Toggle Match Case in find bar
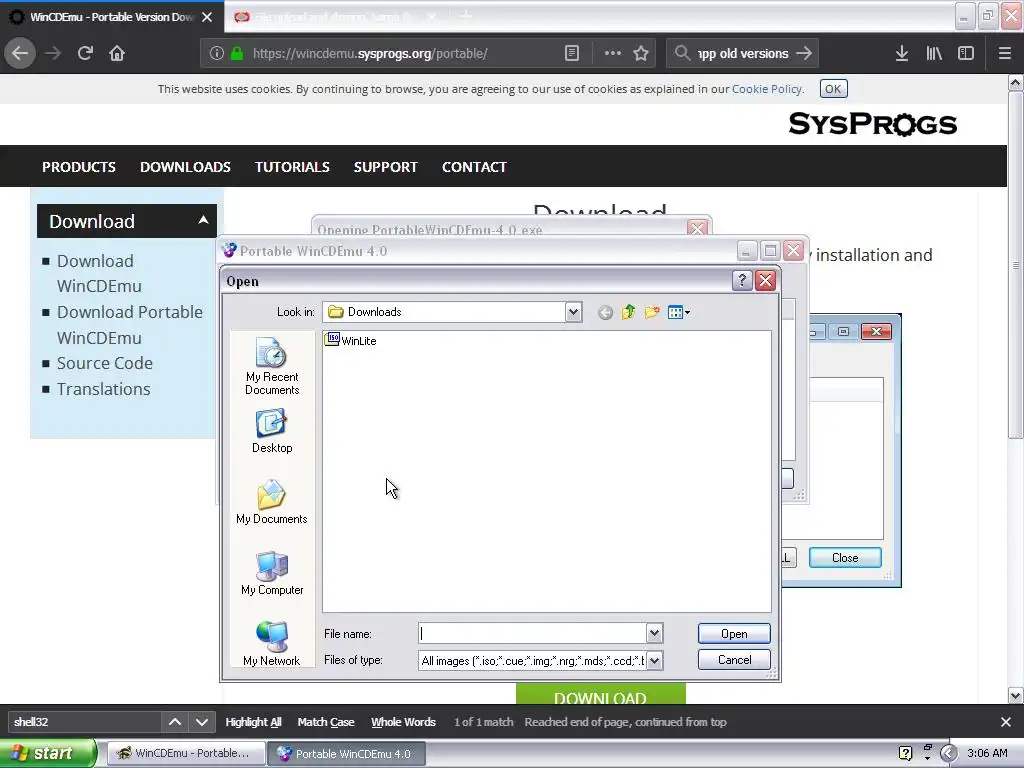The height and width of the screenshot is (768, 1024). [x=326, y=722]
